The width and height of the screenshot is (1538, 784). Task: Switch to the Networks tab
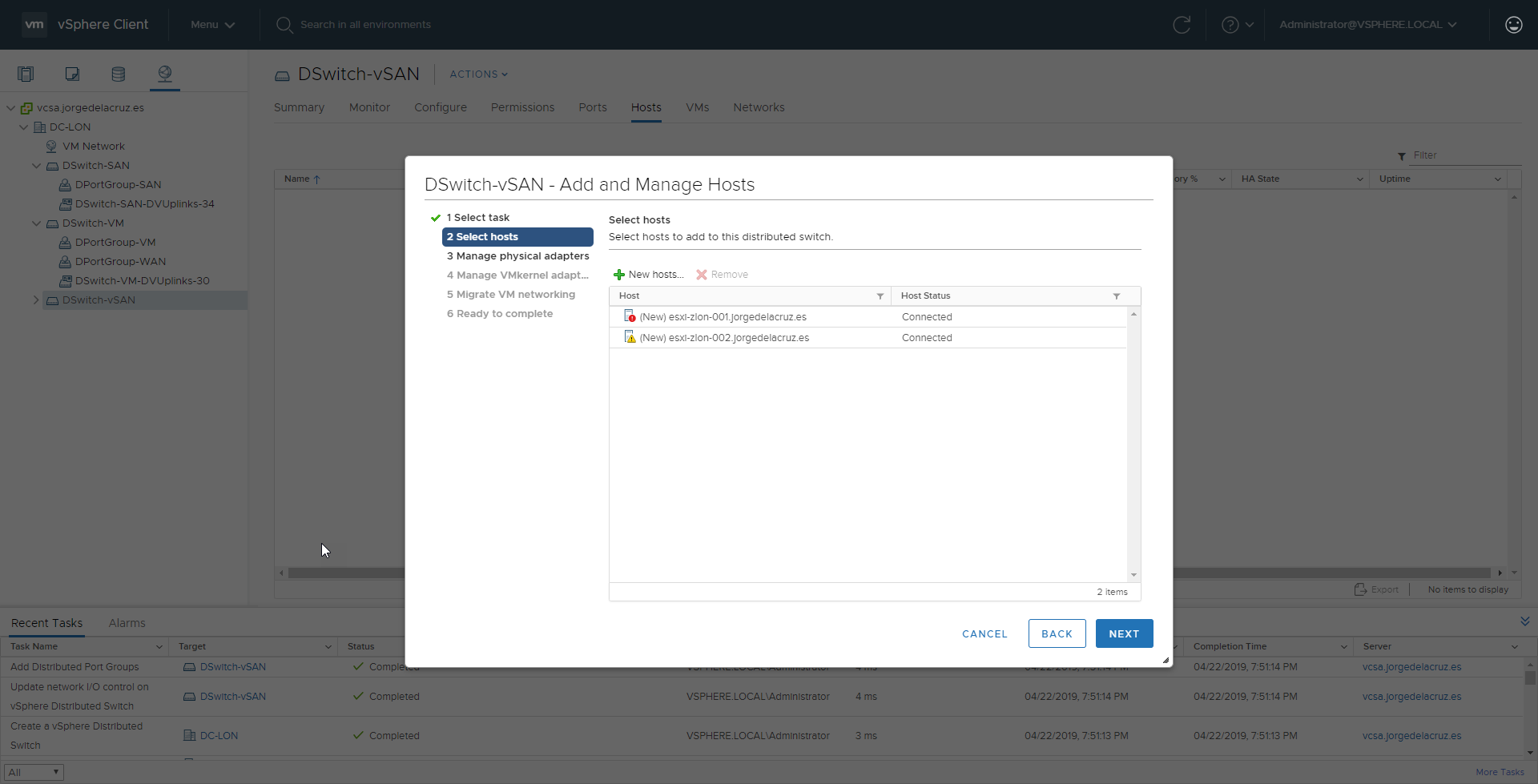(759, 107)
